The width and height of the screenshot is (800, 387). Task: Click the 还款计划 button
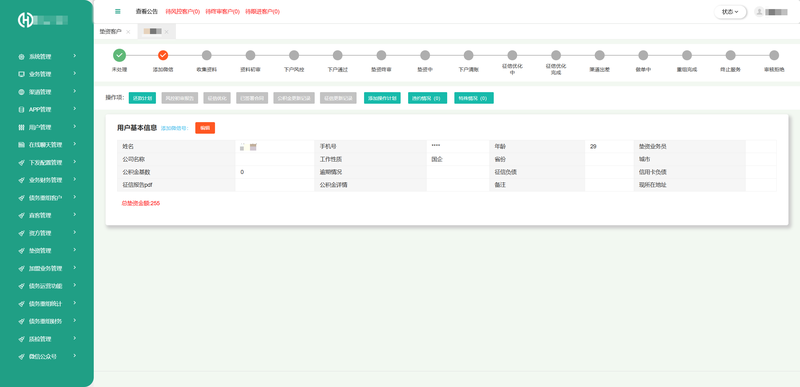click(142, 98)
